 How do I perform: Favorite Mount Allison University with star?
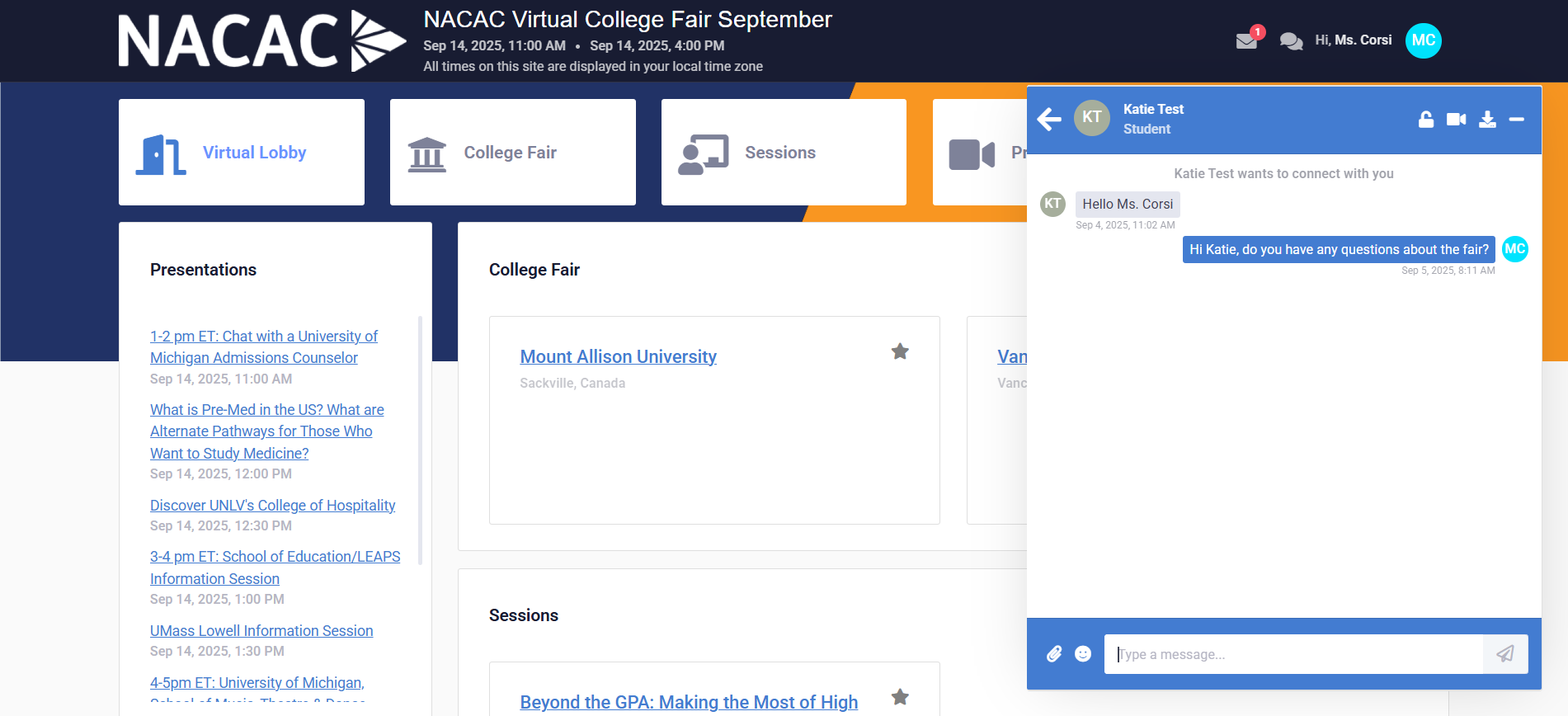[900, 351]
